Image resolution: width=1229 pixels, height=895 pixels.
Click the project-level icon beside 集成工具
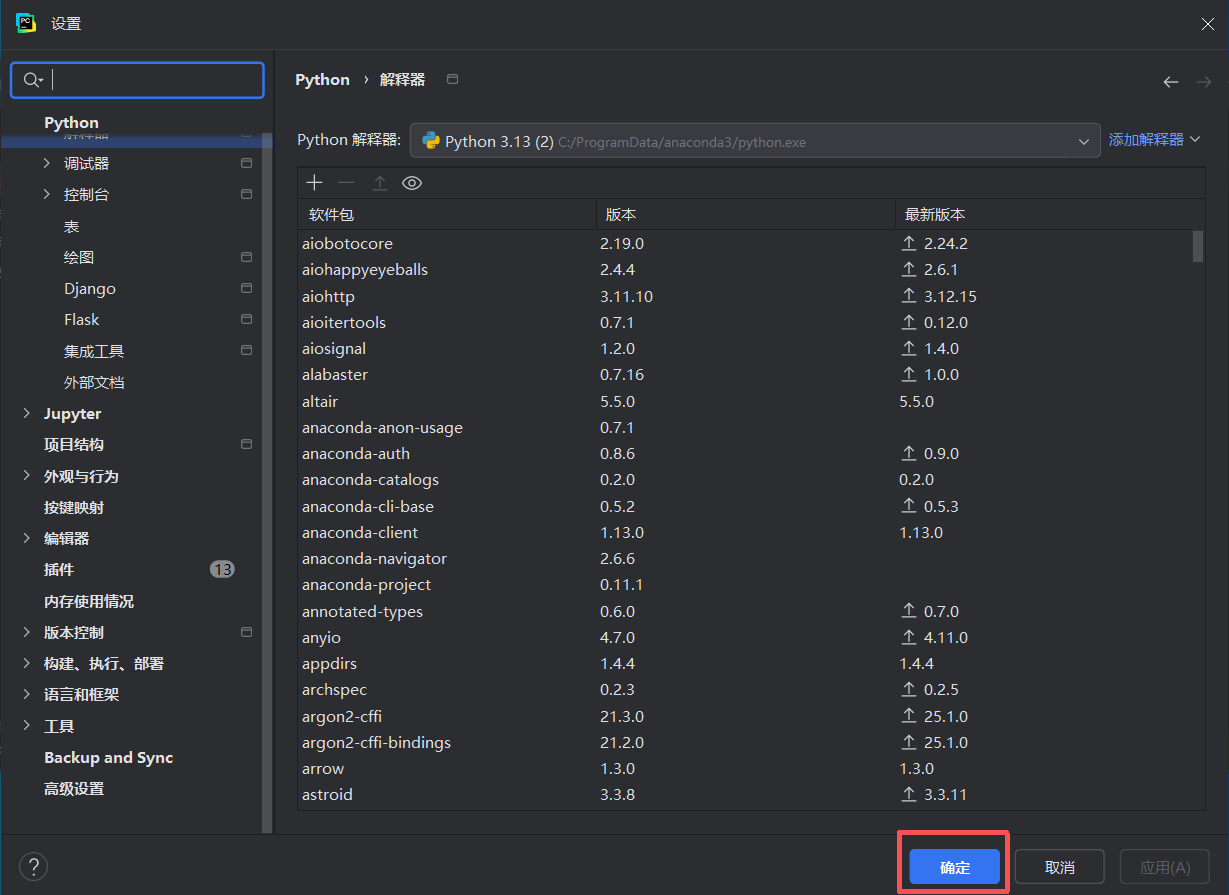coord(246,351)
